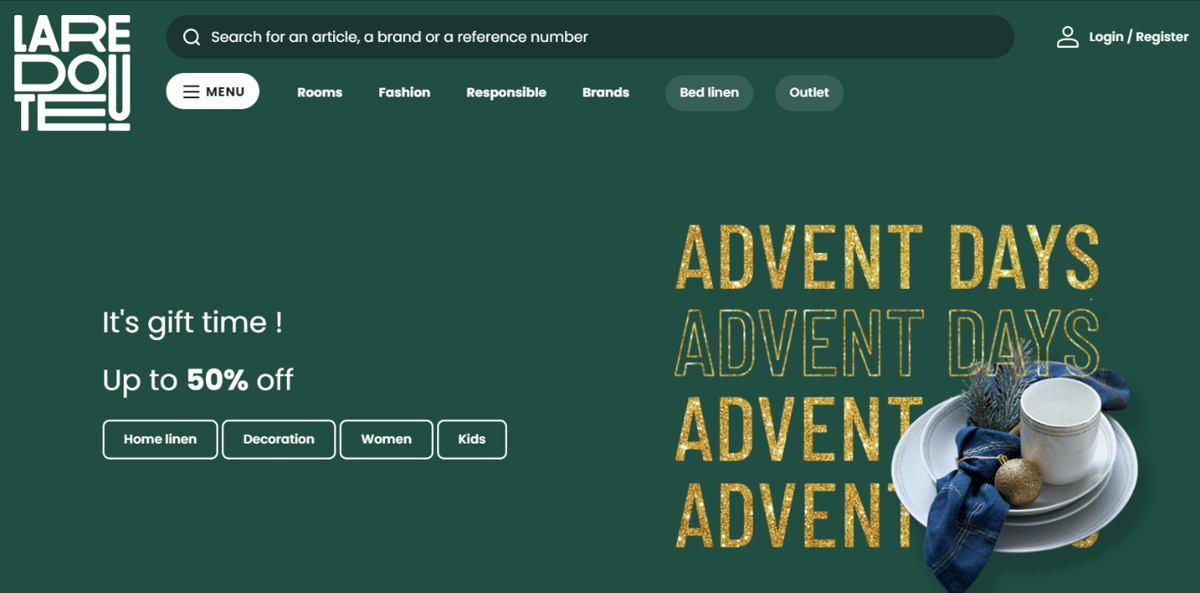Click the Home linen button
Image resolution: width=1200 pixels, height=593 pixels.
[160, 439]
